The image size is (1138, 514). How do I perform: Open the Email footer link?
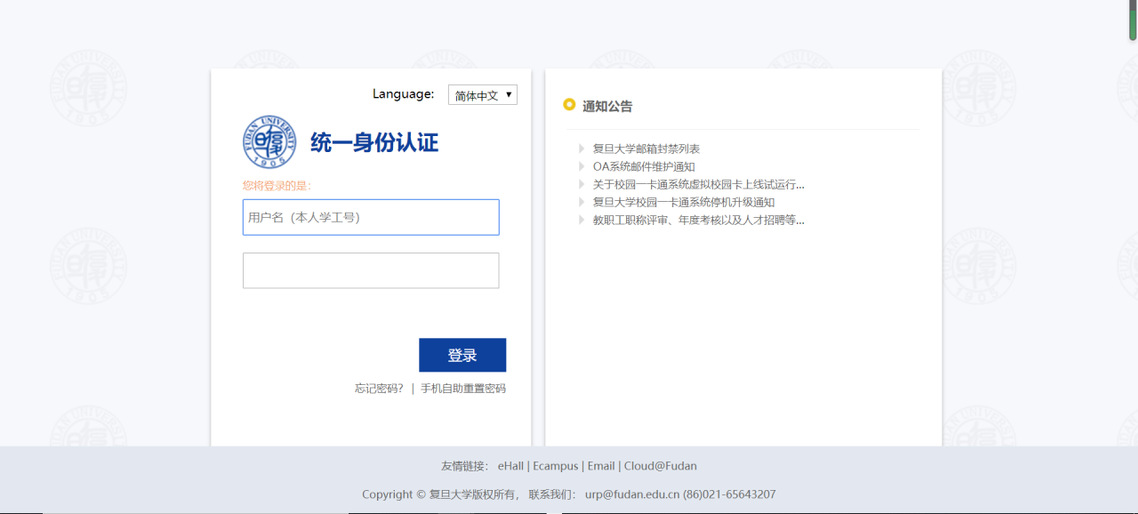pyautogui.click(x=601, y=466)
